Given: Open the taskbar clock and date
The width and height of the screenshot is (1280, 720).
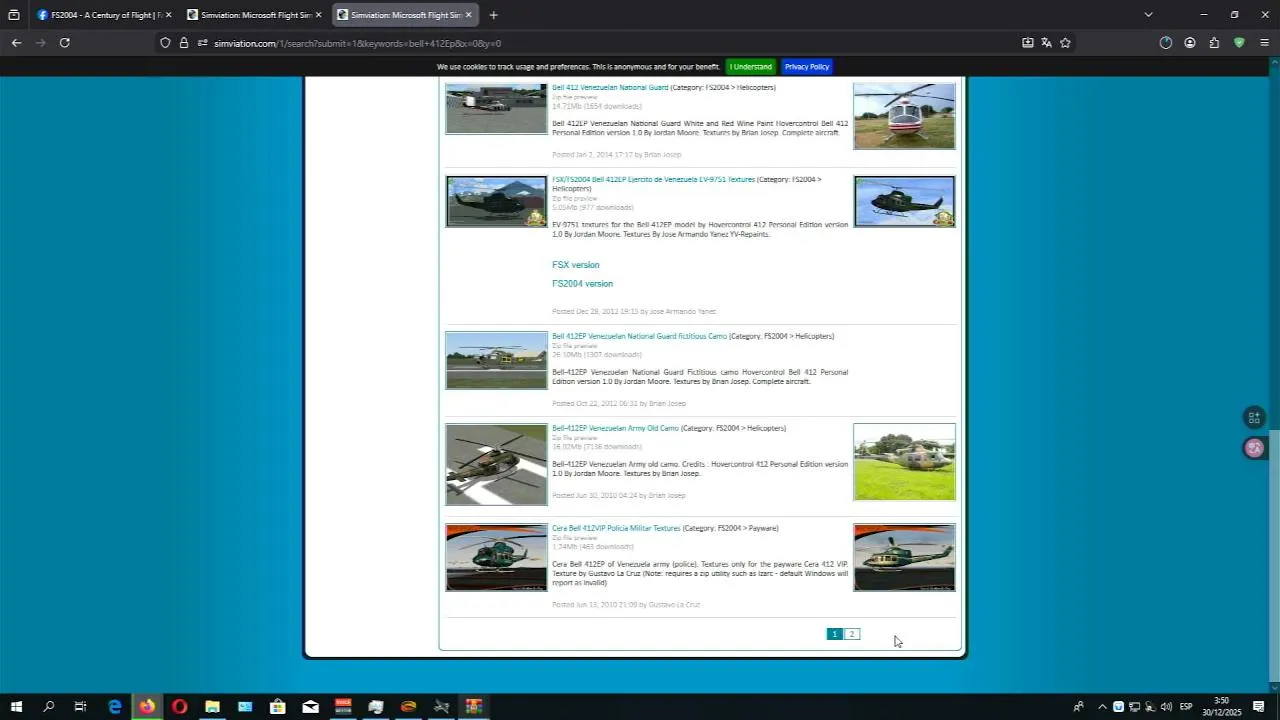Looking at the screenshot, I should pyautogui.click(x=1221, y=707).
